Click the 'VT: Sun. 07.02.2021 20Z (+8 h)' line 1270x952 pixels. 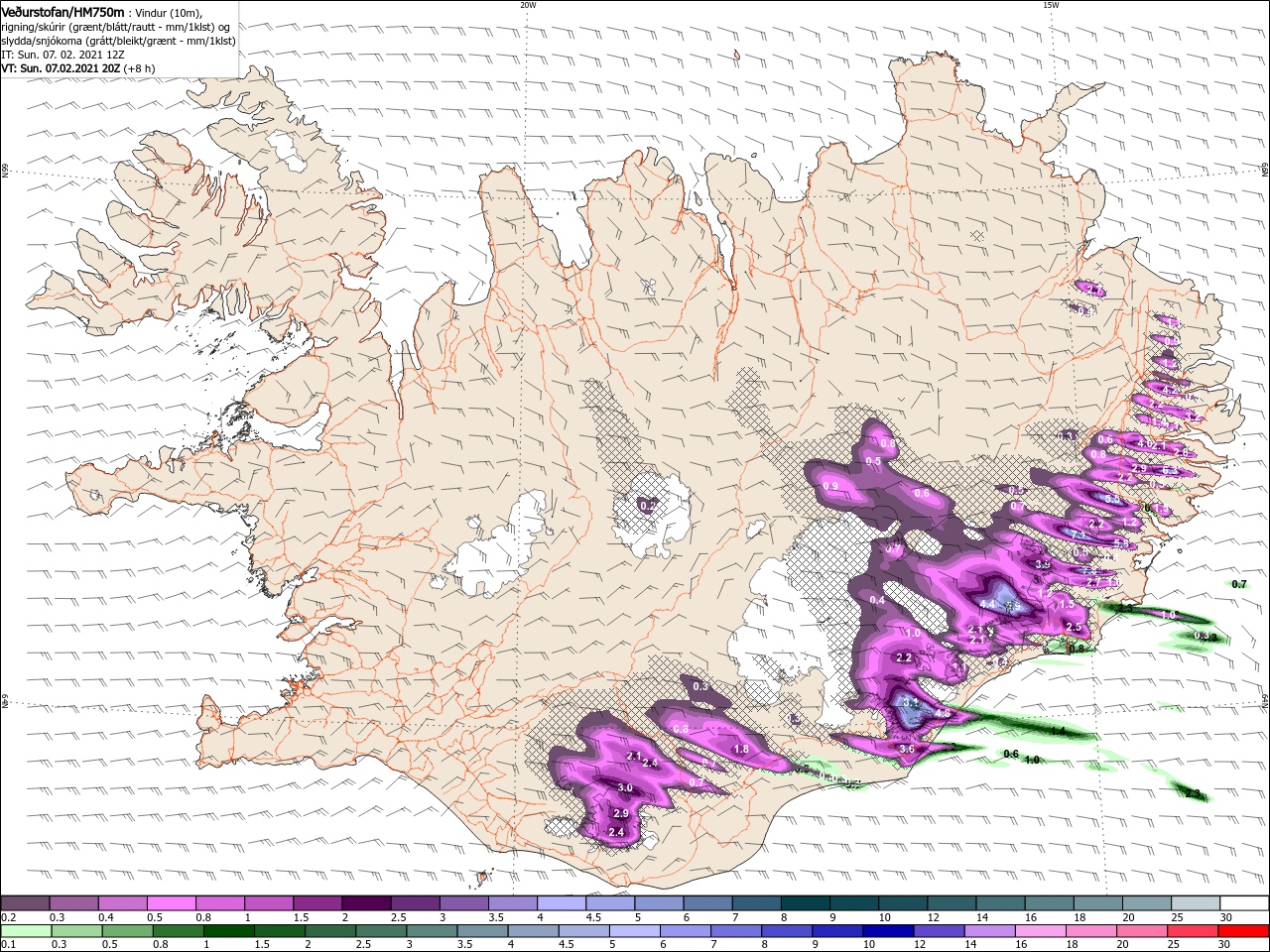[x=78, y=68]
